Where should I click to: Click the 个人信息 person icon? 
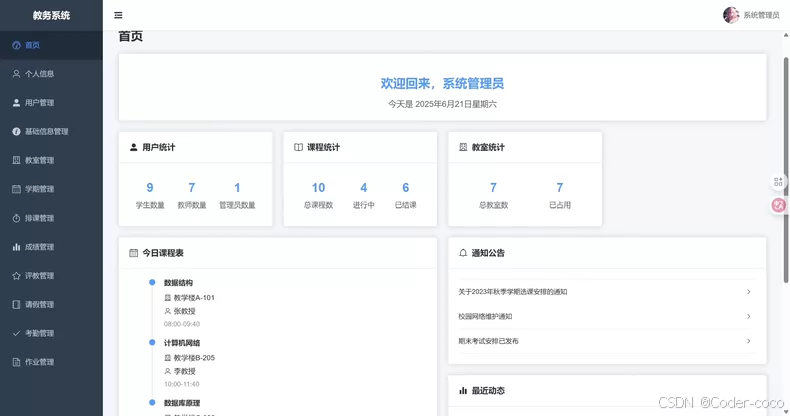click(17, 74)
